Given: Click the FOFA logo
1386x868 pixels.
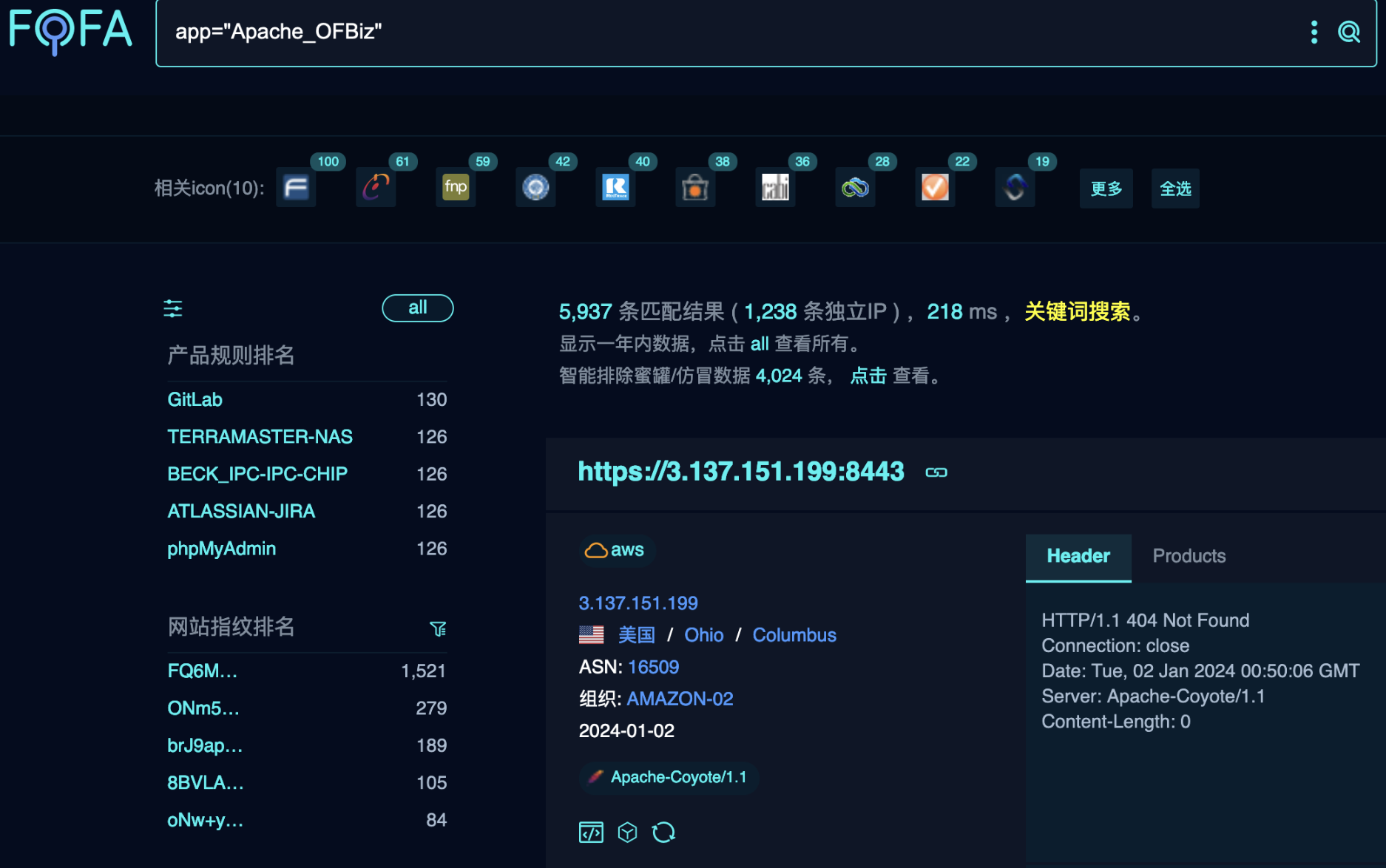Looking at the screenshot, I should (70, 32).
